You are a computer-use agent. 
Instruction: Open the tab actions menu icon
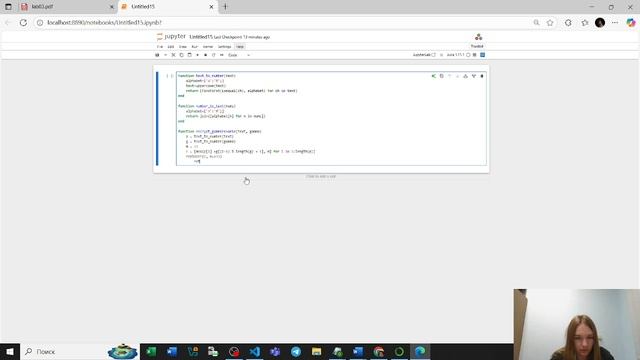point(8,7)
